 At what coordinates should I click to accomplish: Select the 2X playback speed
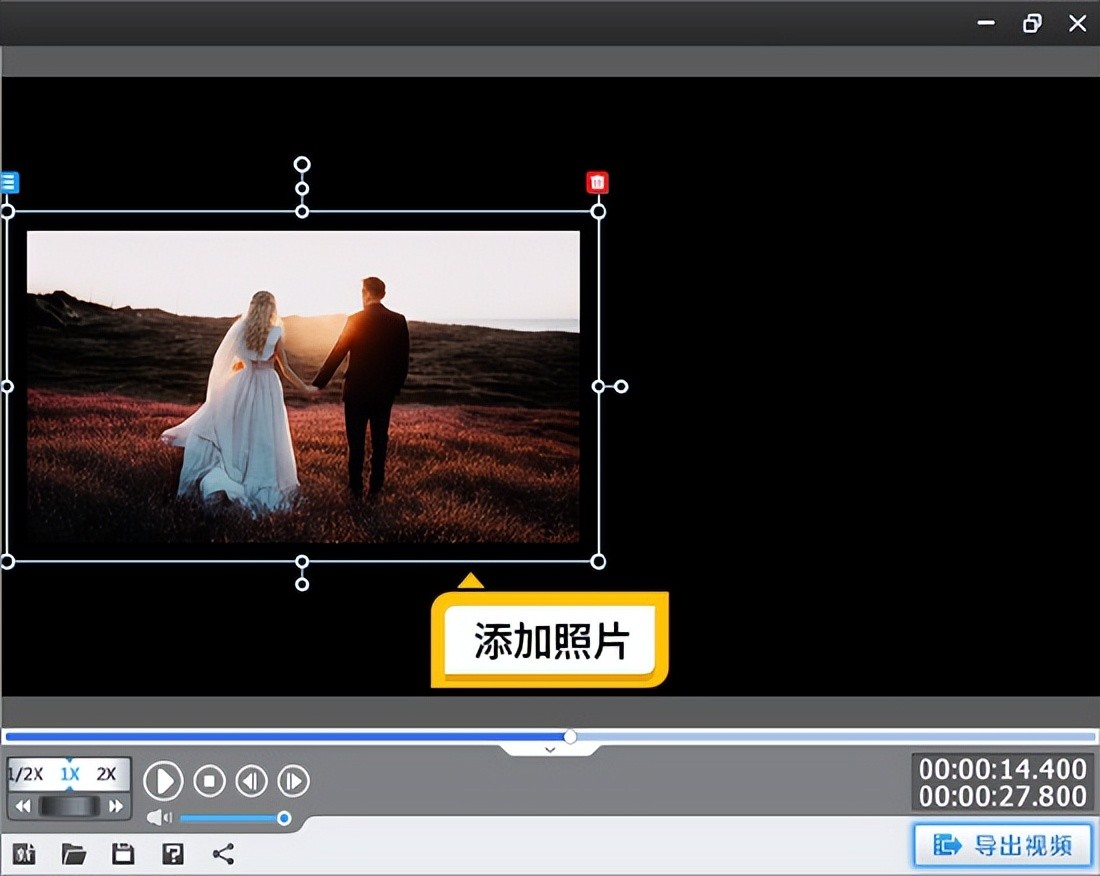(x=106, y=774)
